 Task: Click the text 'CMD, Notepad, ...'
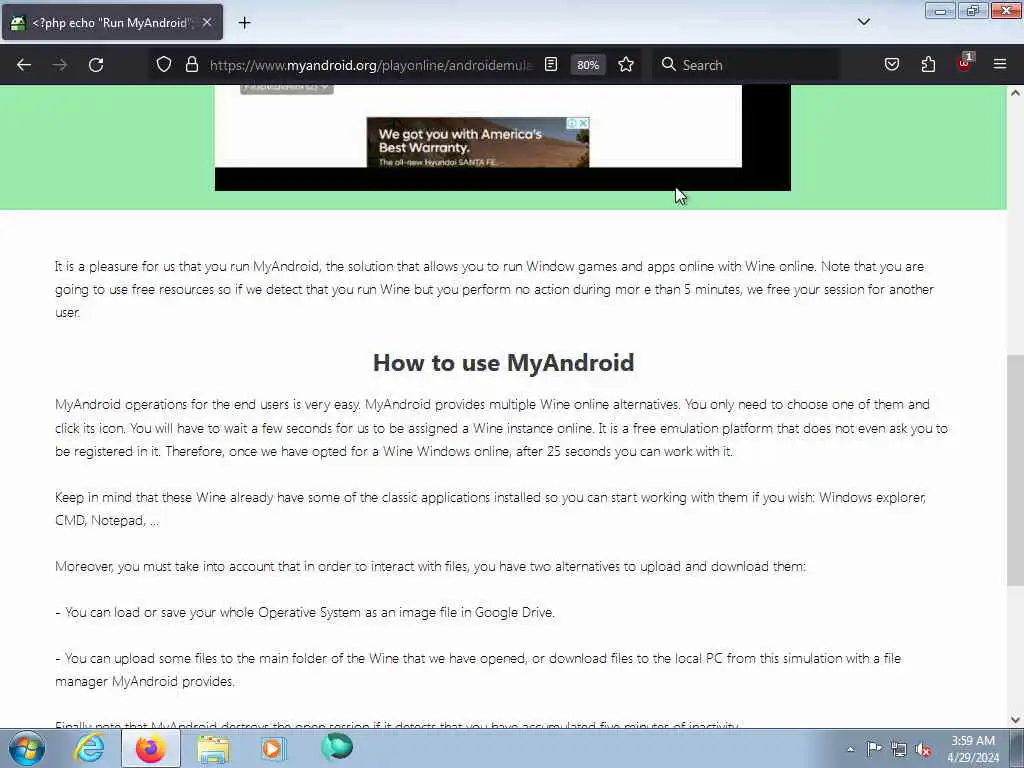point(107,520)
